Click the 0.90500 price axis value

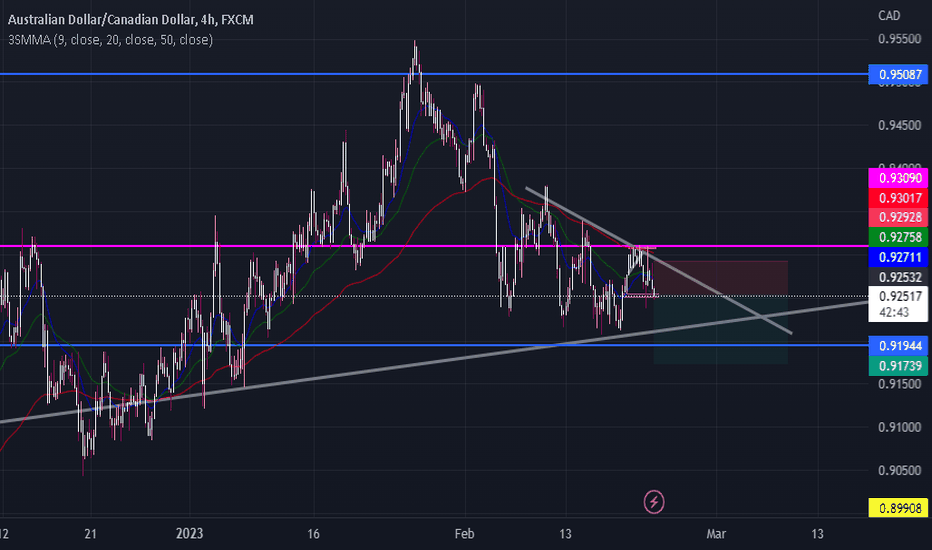[899, 470]
